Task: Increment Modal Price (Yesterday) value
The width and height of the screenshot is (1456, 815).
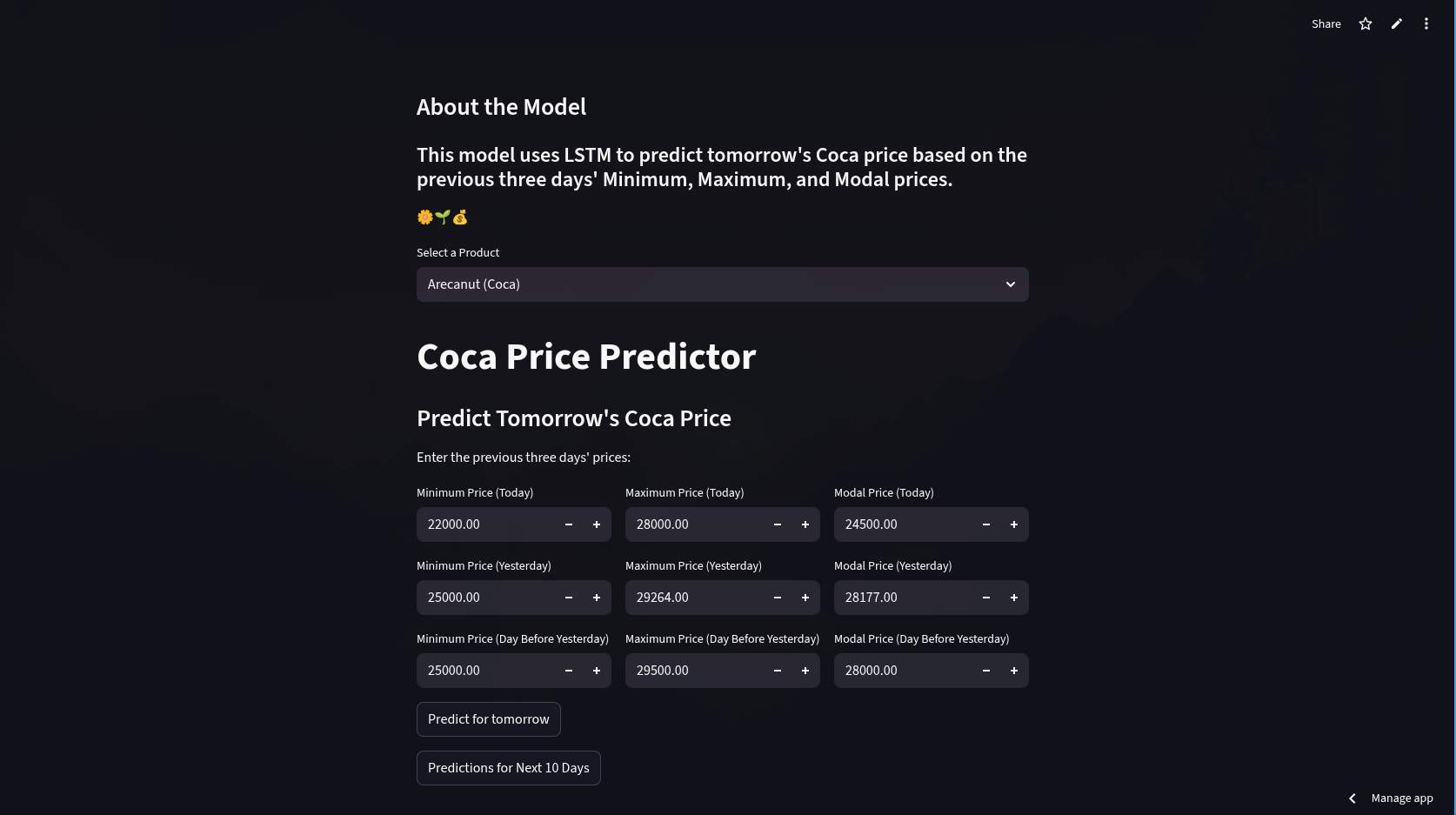Action: coord(1014,598)
